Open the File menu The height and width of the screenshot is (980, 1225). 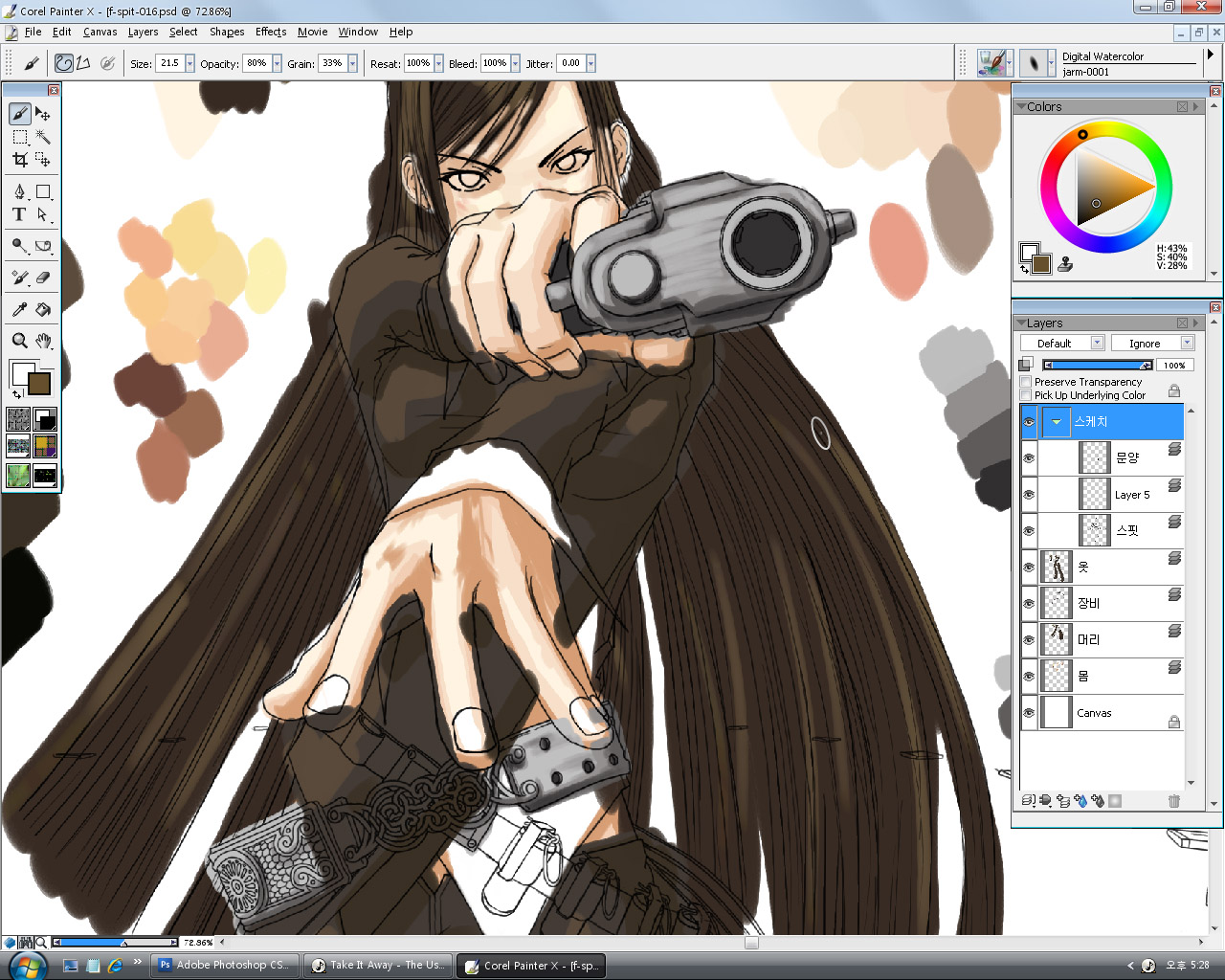(x=33, y=32)
